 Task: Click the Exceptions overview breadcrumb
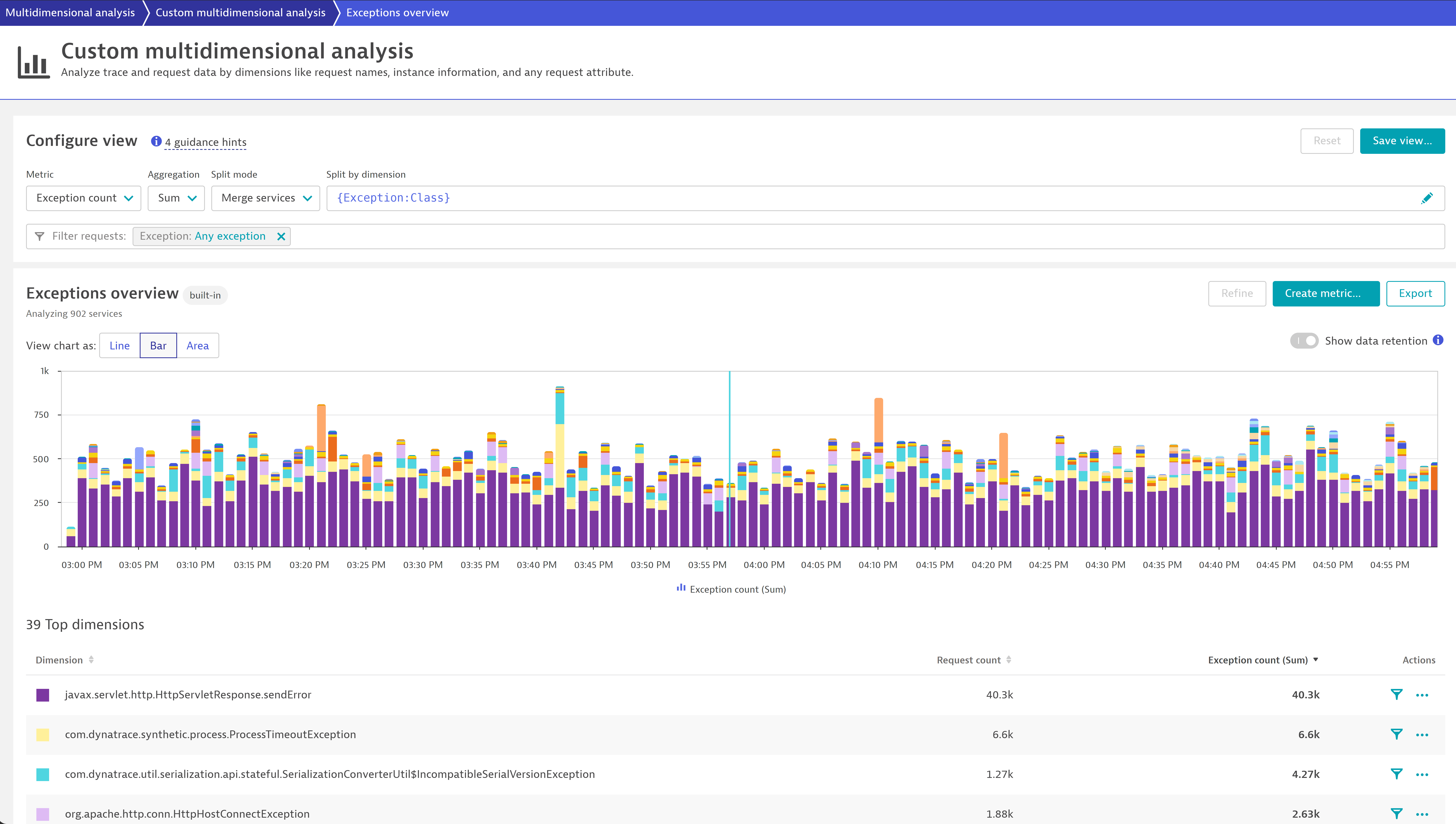(x=397, y=13)
